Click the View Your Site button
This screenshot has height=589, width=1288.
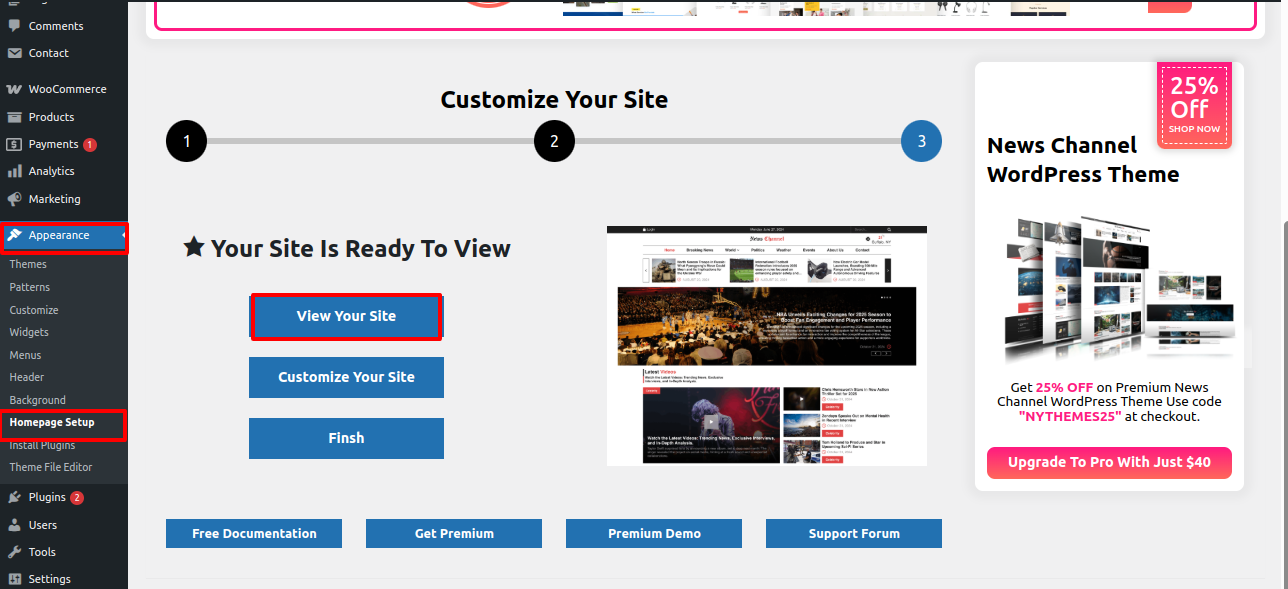(346, 316)
